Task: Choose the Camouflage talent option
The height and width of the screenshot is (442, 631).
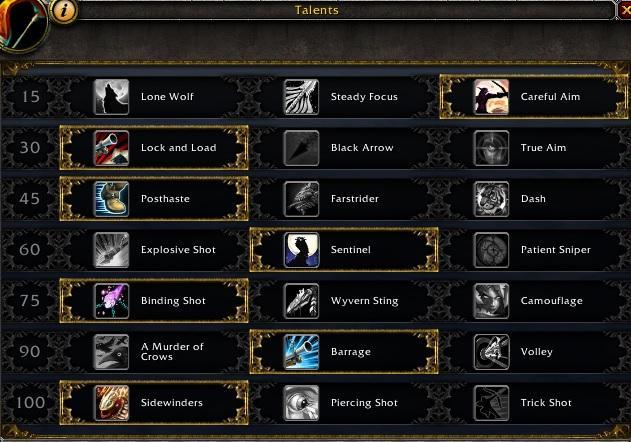Action: [533, 301]
